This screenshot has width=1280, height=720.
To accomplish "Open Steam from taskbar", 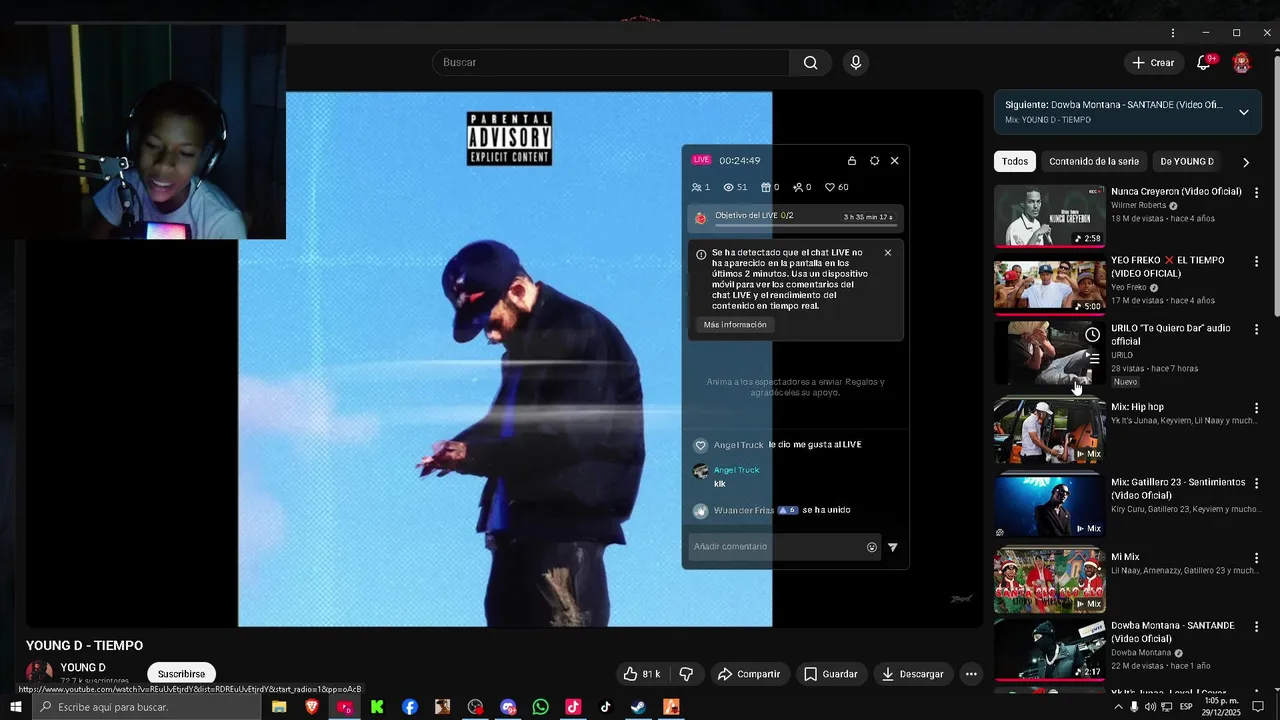I will [638, 707].
